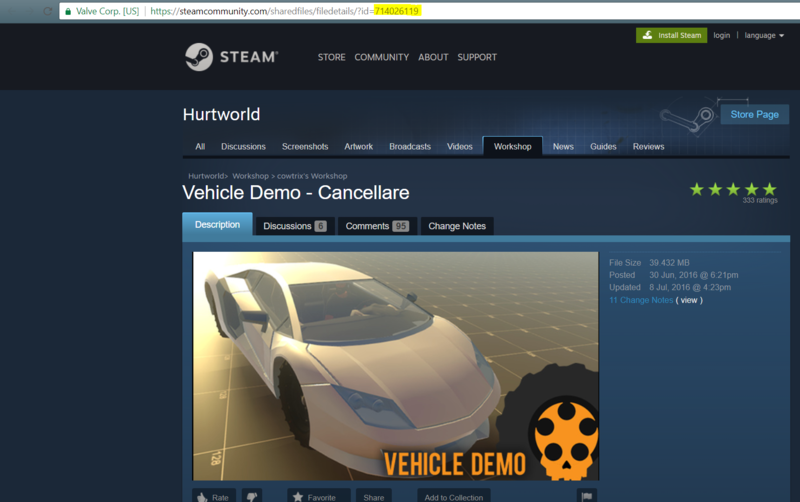Select the Videos tab
This screenshot has width=800, height=502.
[x=460, y=146]
